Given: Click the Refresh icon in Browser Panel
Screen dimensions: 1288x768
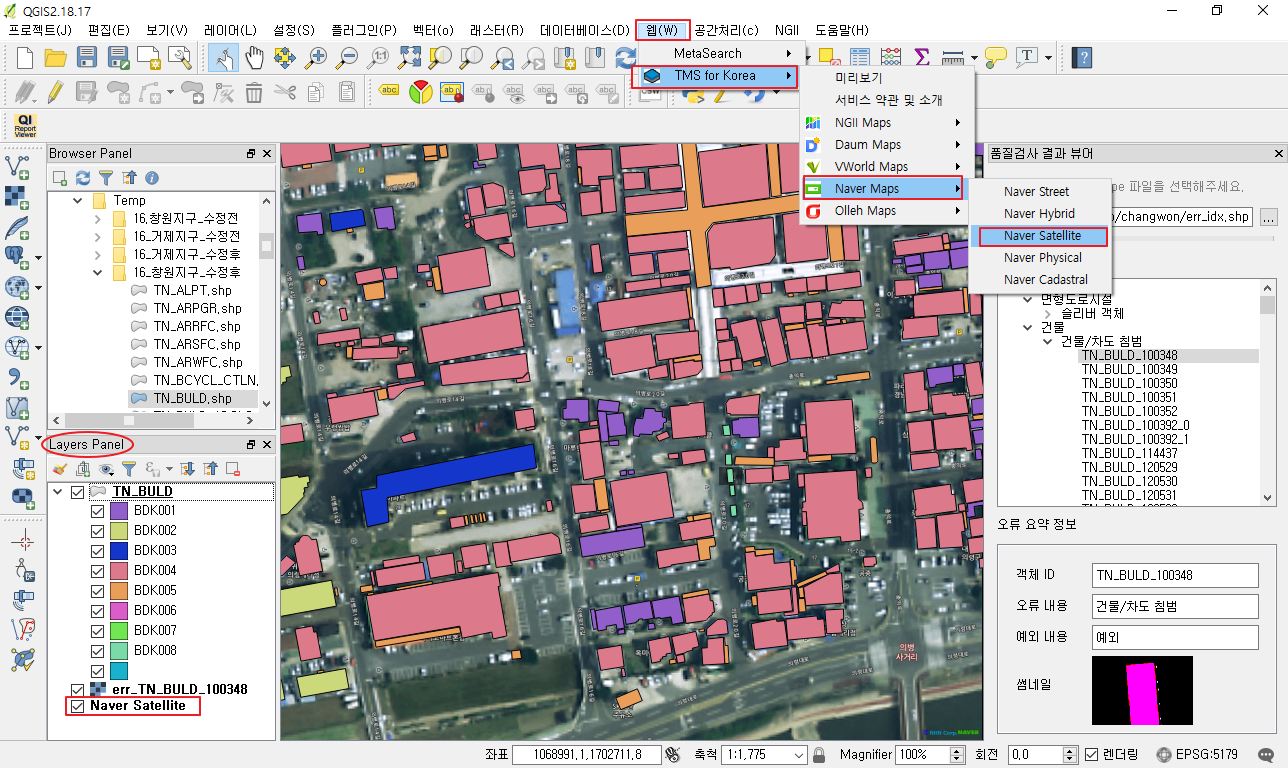Looking at the screenshot, I should 83,178.
